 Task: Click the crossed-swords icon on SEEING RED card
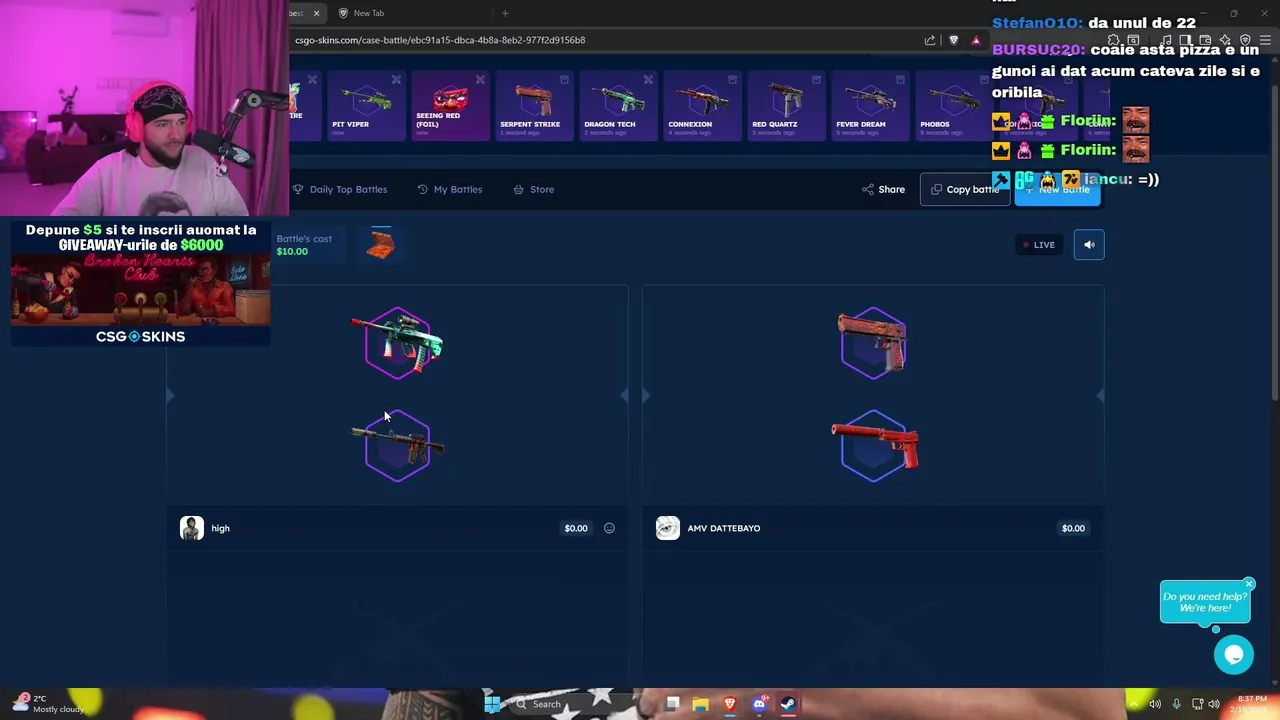480,80
